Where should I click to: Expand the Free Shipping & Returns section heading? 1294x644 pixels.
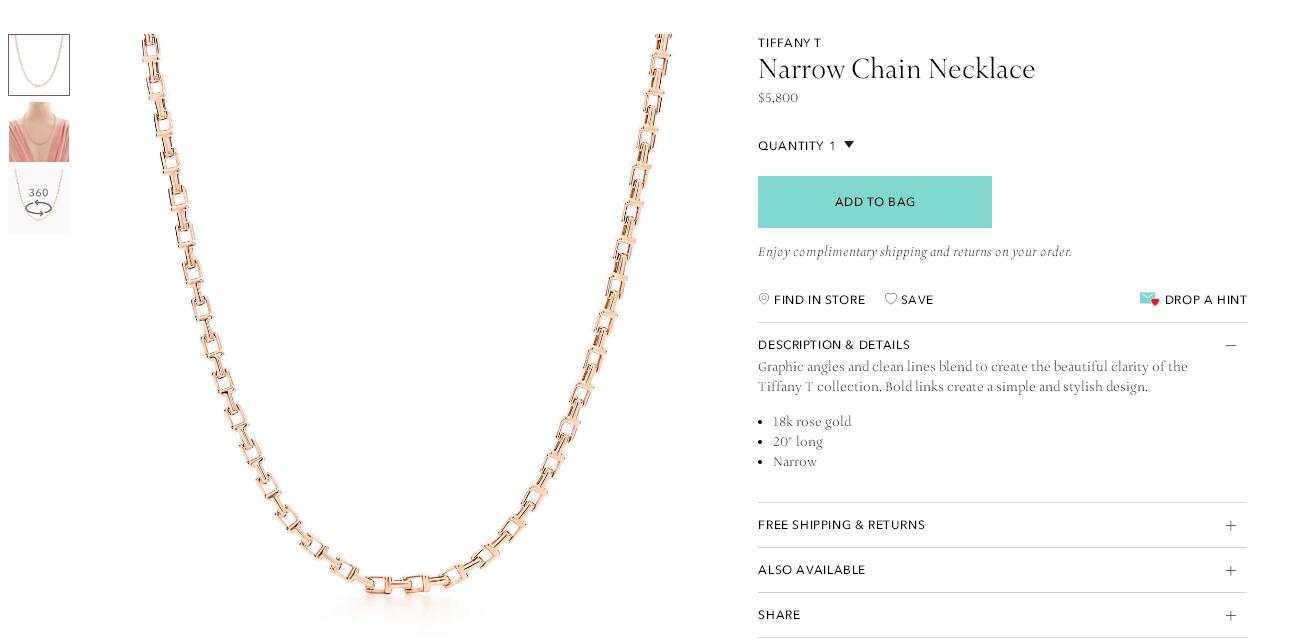pyautogui.click(x=841, y=525)
